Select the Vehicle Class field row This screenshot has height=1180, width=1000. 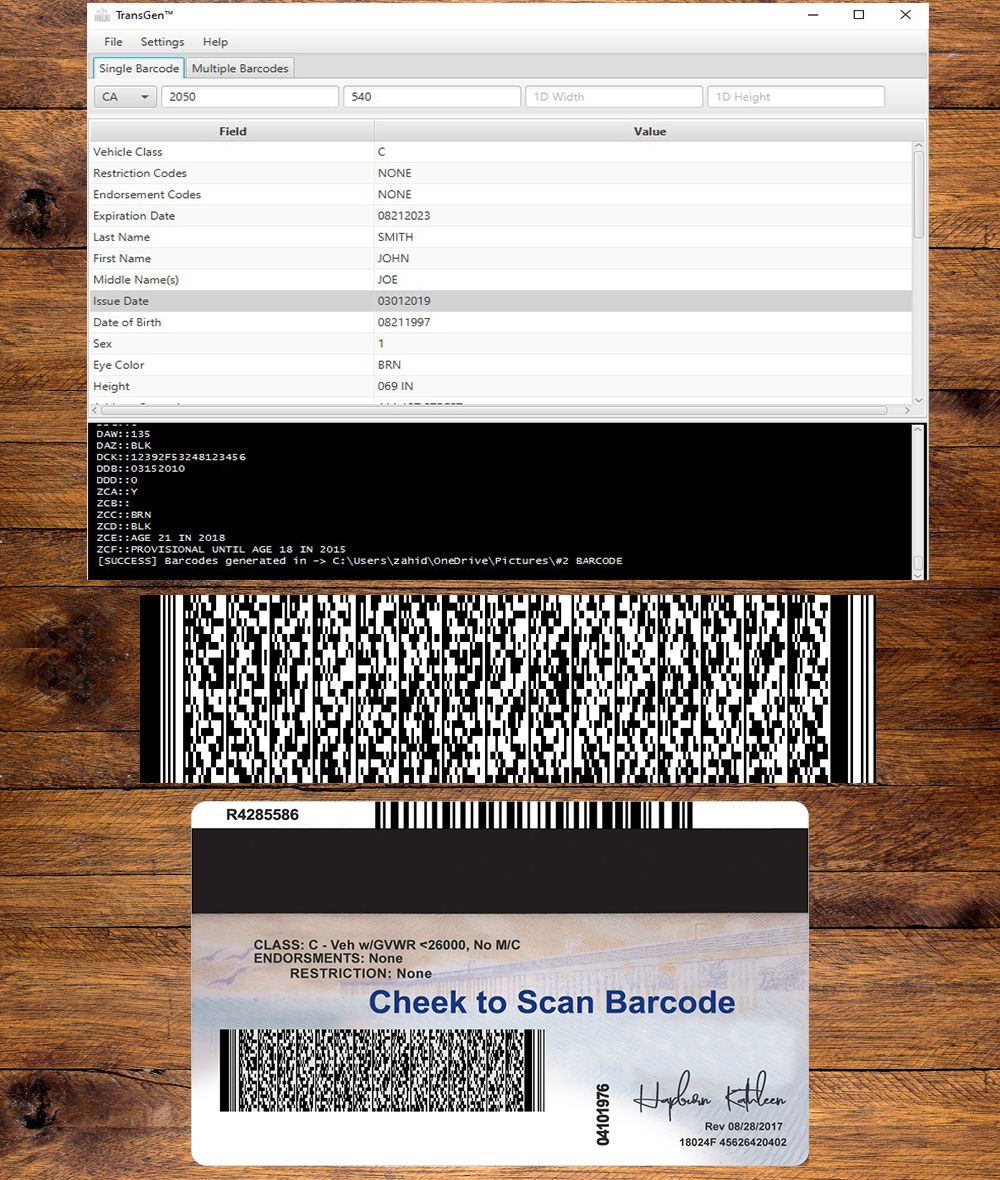[500, 152]
